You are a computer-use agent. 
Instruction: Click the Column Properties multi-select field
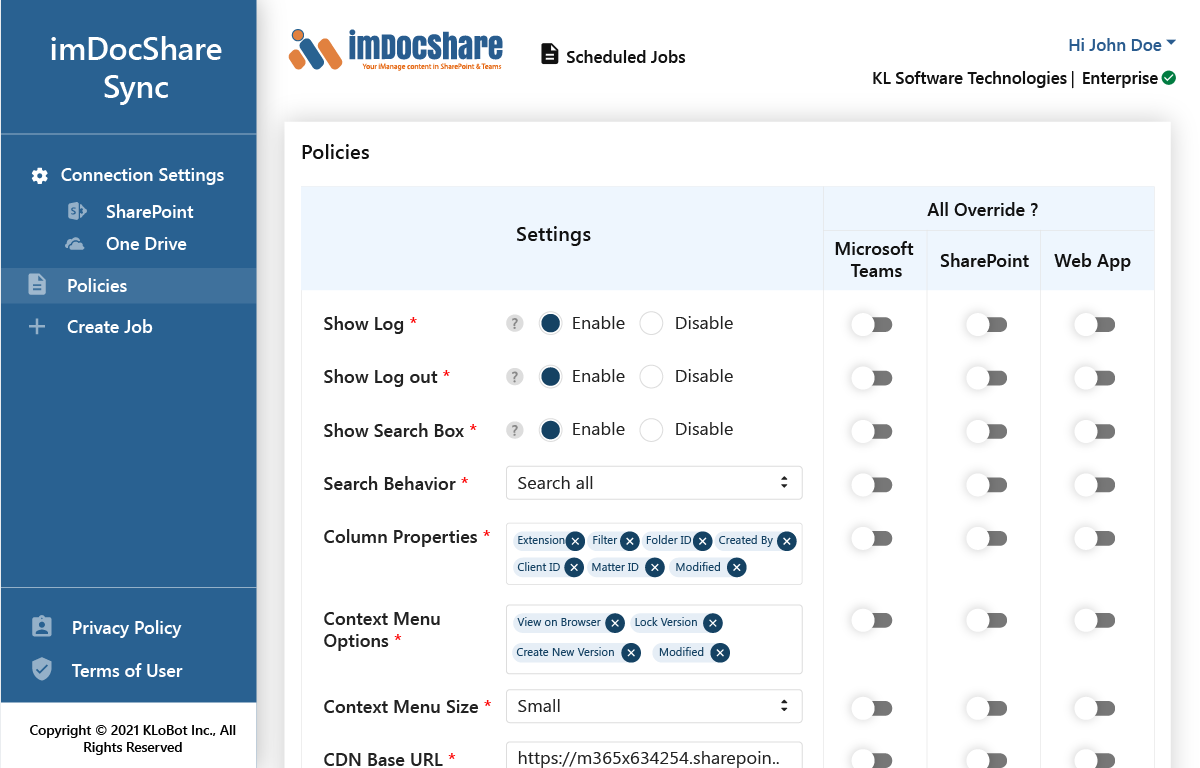click(654, 554)
